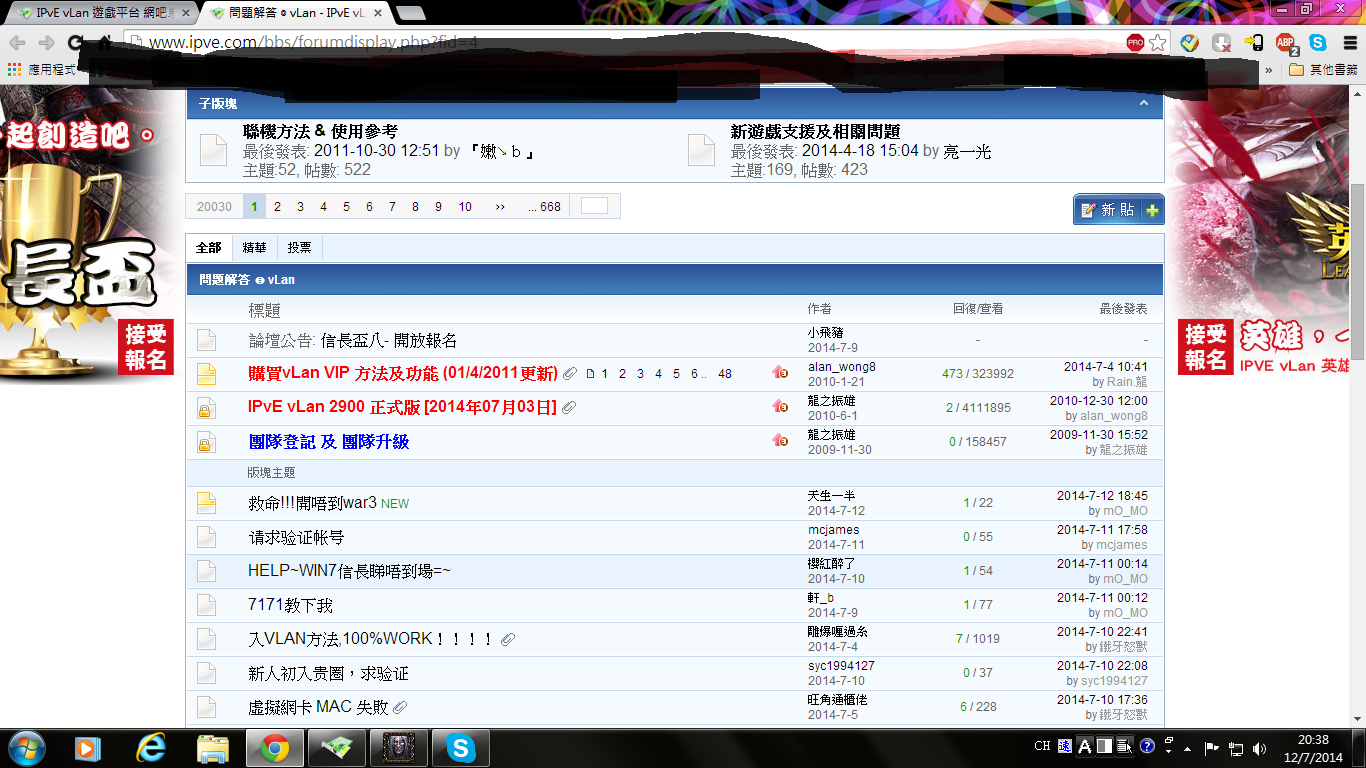Open thread 救命!!!開唔到war3
This screenshot has height=768, width=1366.
click(x=312, y=503)
